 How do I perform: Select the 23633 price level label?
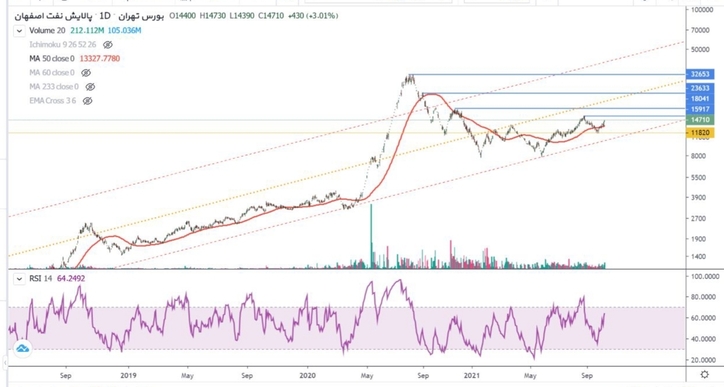(x=700, y=88)
